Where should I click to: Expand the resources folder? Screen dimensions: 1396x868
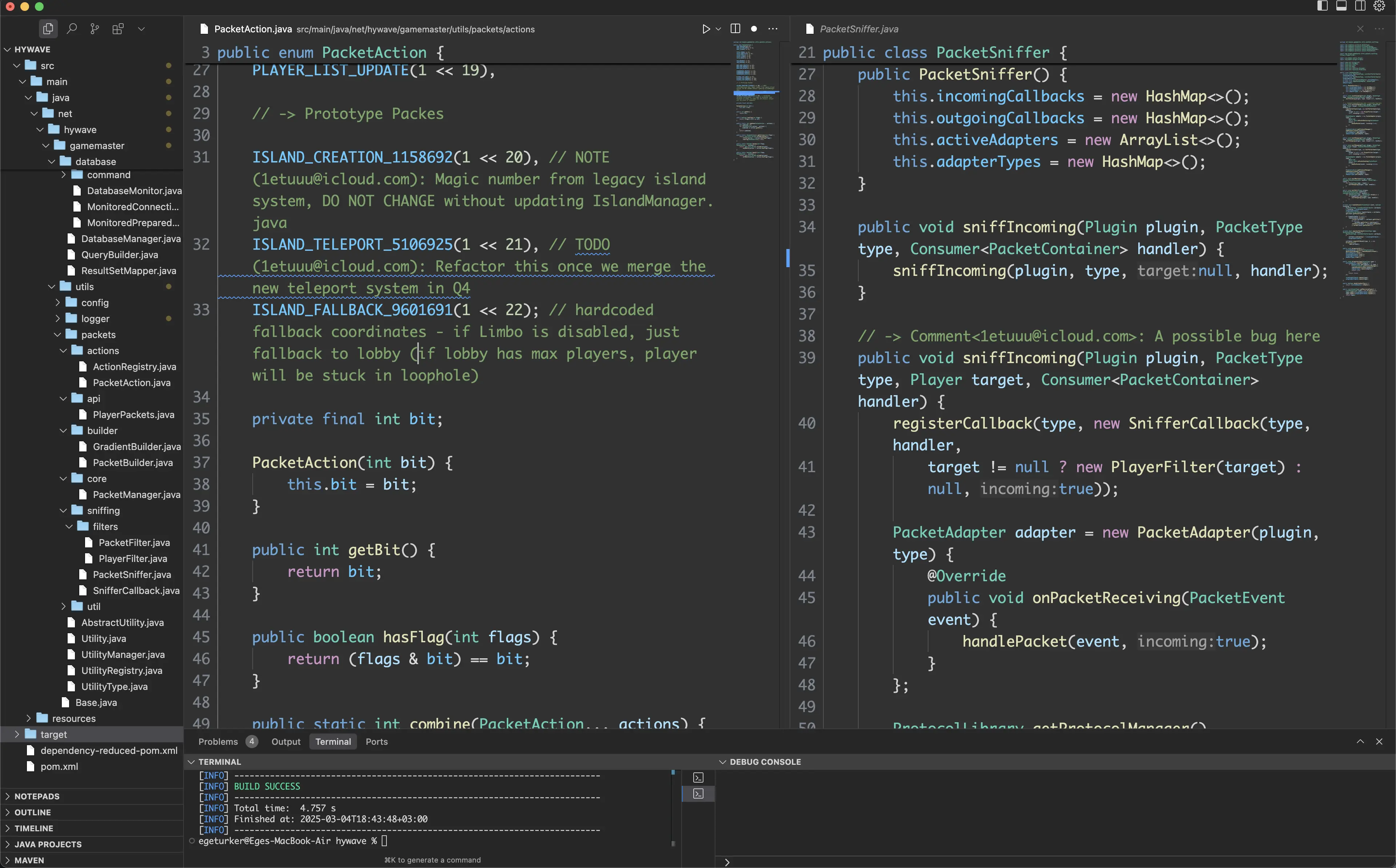pyautogui.click(x=92, y=718)
